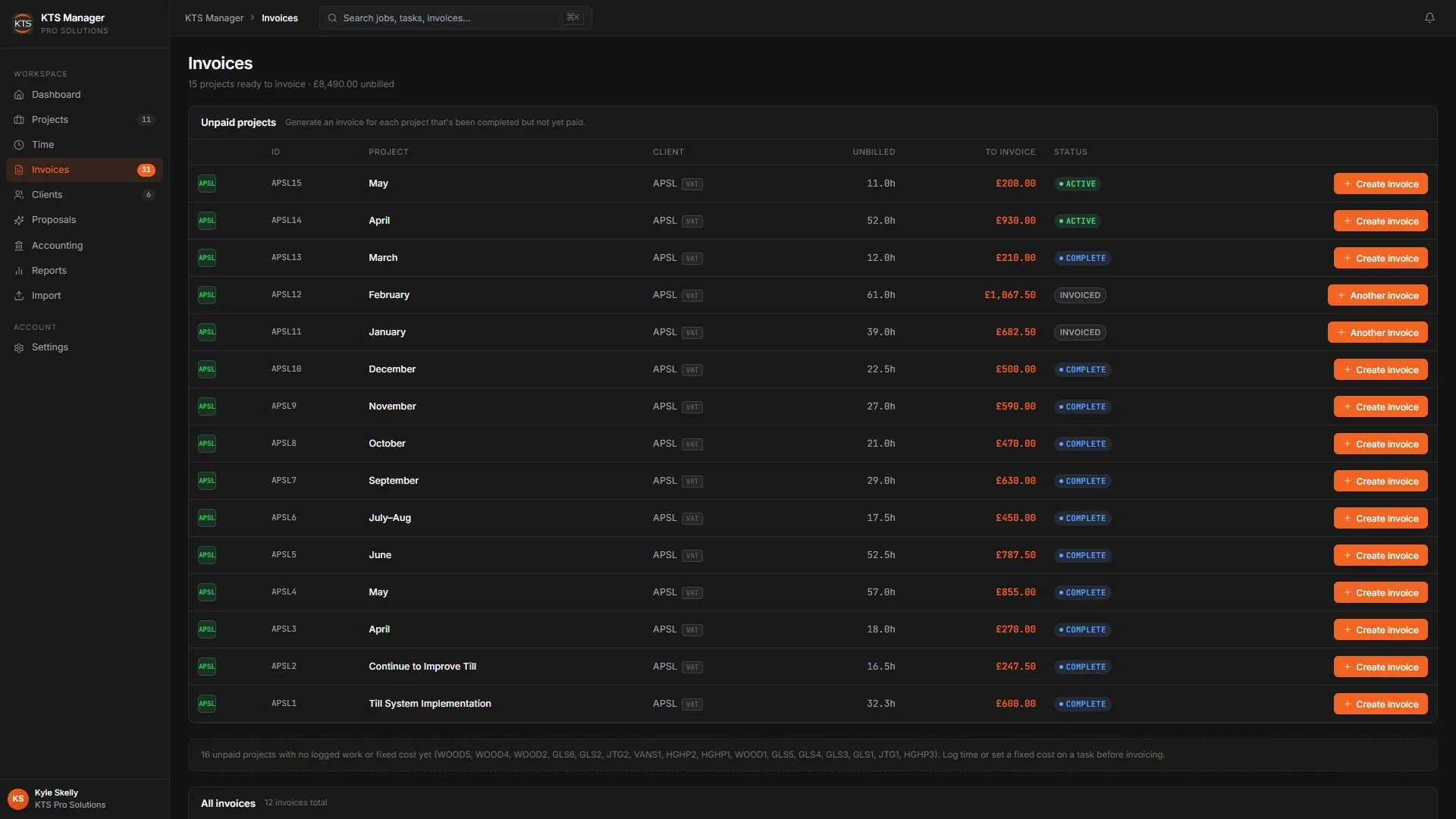1456x819 pixels.
Task: Focus the search jobs, tasks, invoices field
Action: click(455, 18)
